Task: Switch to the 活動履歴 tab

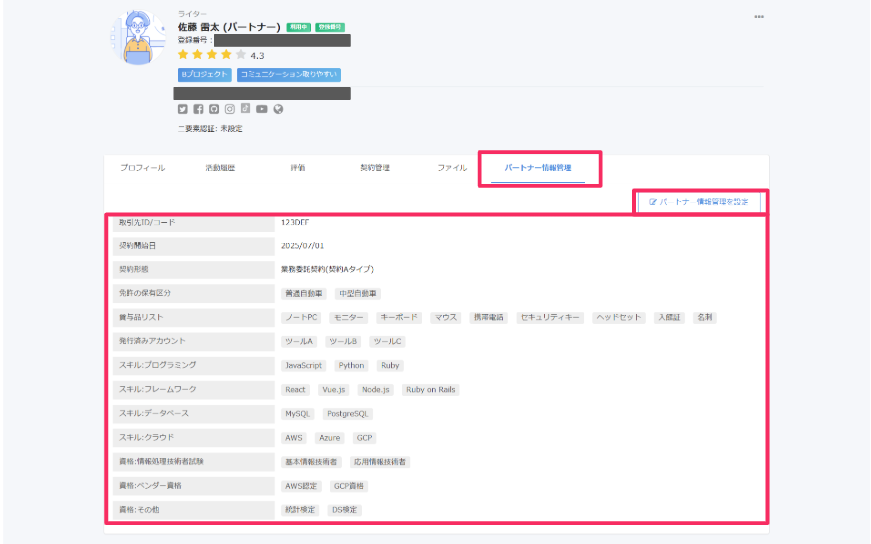Action: tap(220, 168)
